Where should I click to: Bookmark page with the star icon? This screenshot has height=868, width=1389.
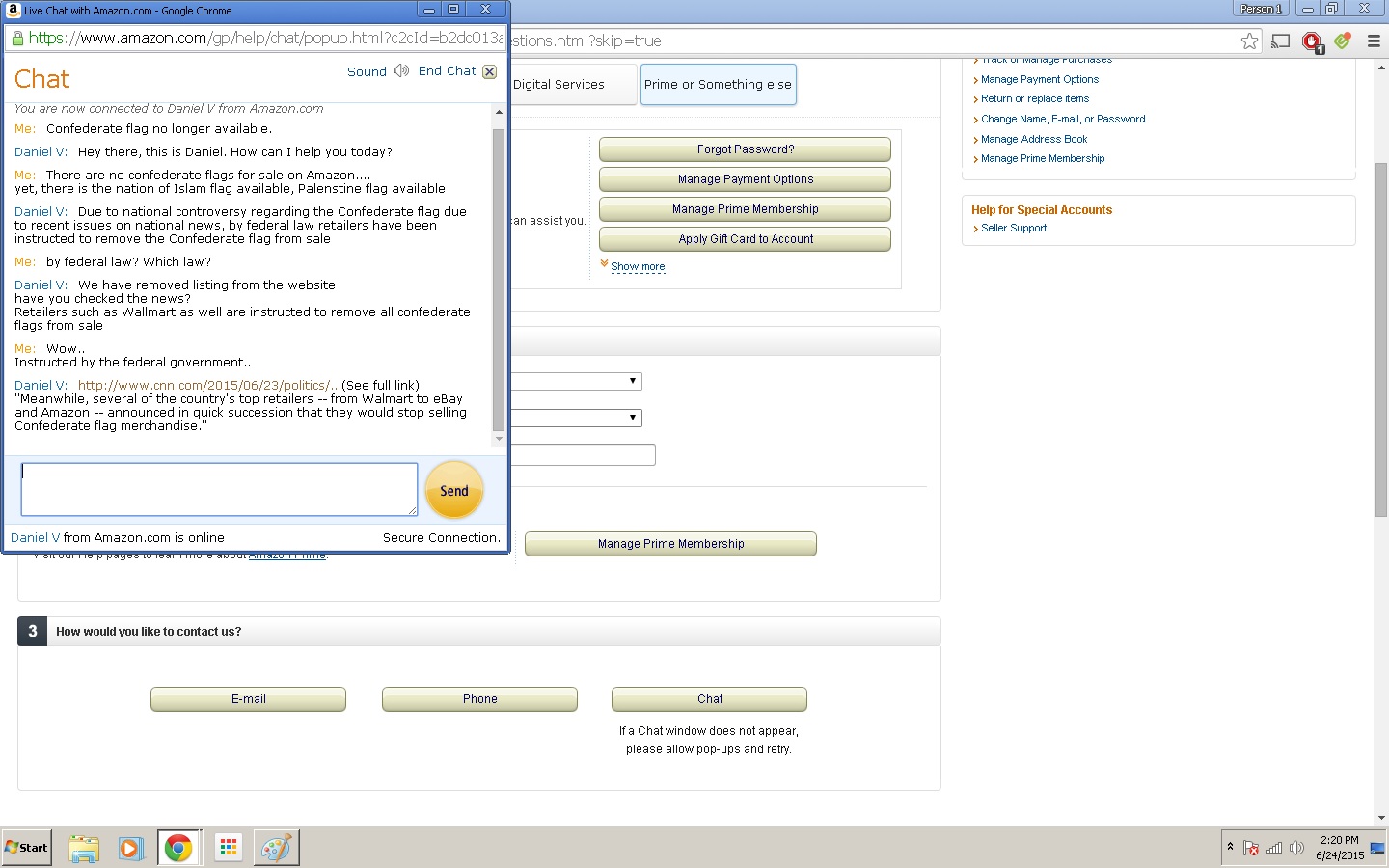(x=1249, y=41)
